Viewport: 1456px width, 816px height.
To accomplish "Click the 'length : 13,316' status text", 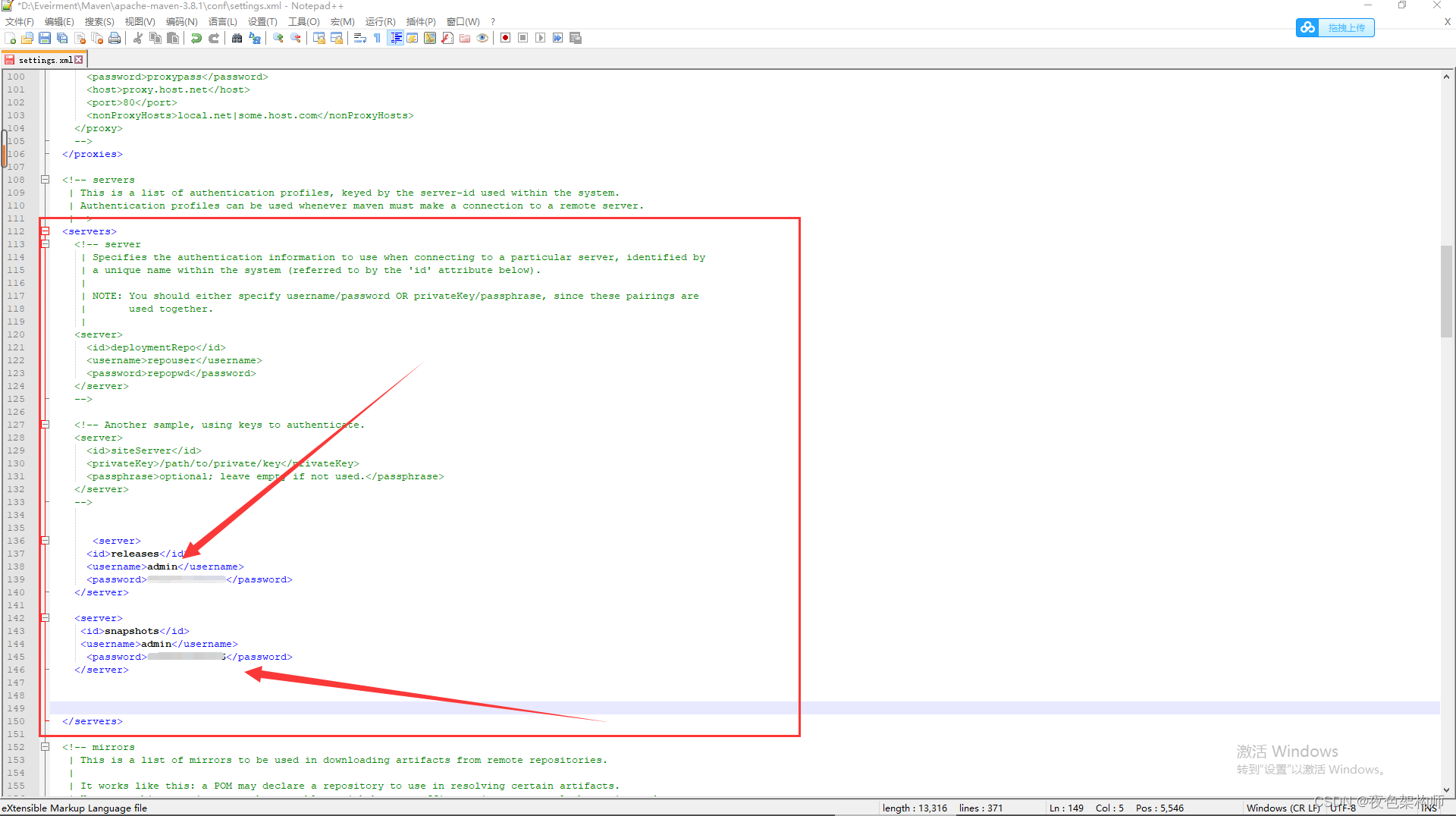I will [x=915, y=808].
